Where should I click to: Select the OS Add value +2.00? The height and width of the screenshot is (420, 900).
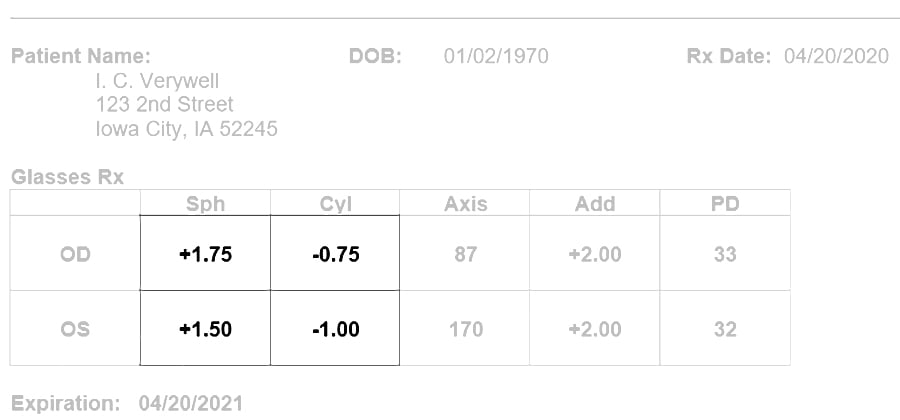tap(595, 329)
